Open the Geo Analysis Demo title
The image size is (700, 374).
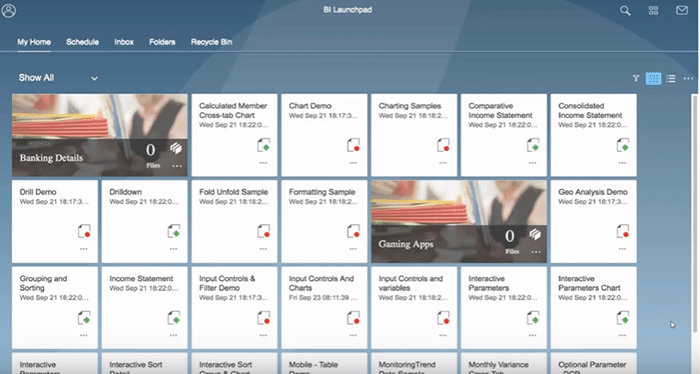[593, 192]
